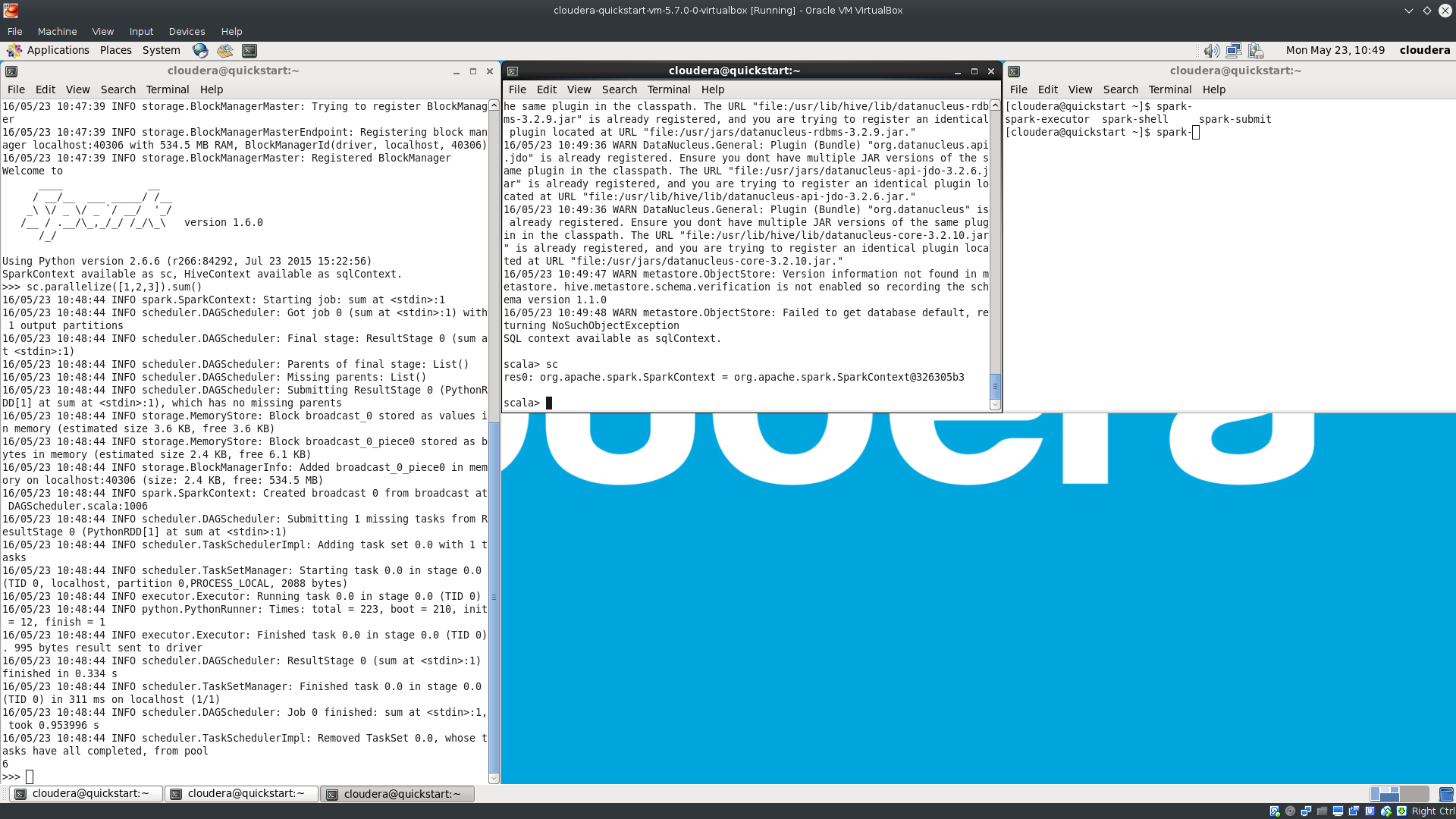Click the battery power indicator icon
This screenshot has height=819, width=1456.
click(1257, 50)
